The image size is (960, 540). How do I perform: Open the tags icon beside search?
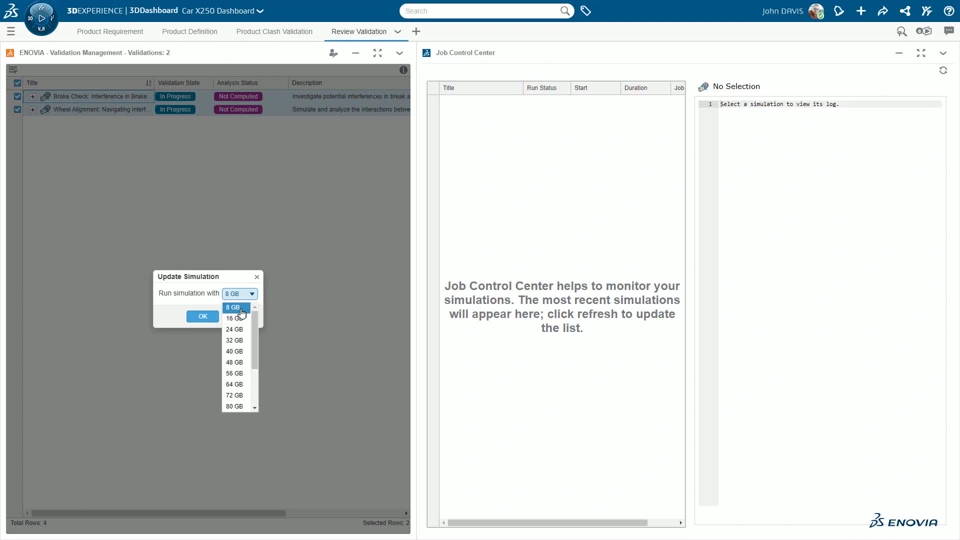tap(585, 10)
